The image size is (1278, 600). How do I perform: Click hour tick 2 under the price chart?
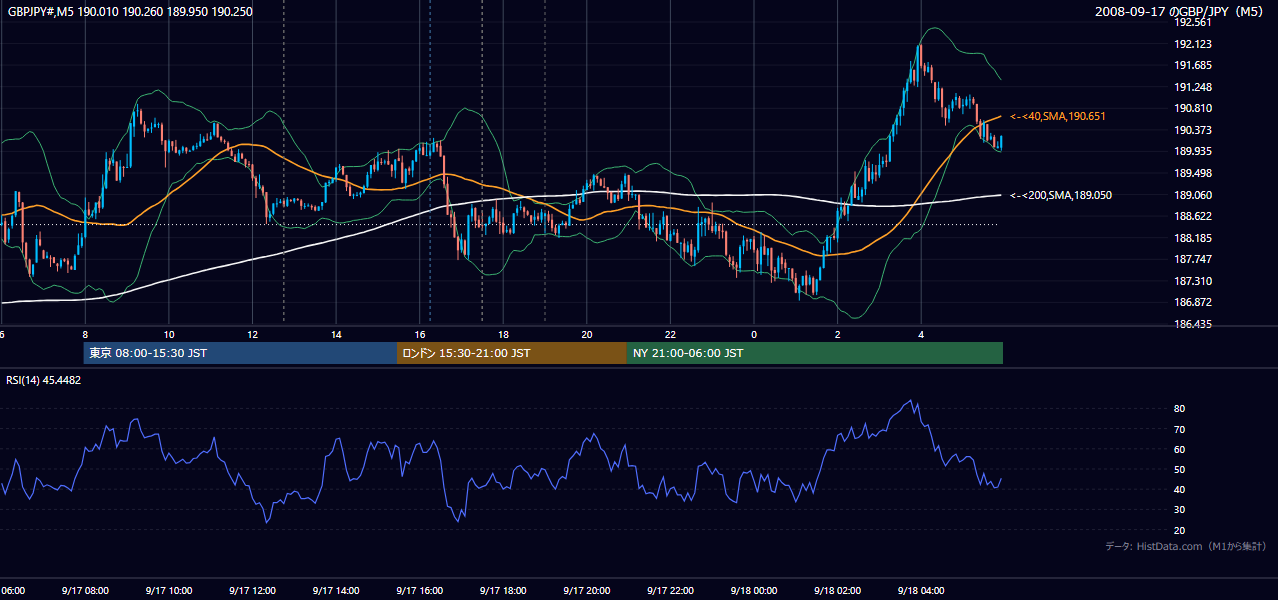(x=838, y=335)
